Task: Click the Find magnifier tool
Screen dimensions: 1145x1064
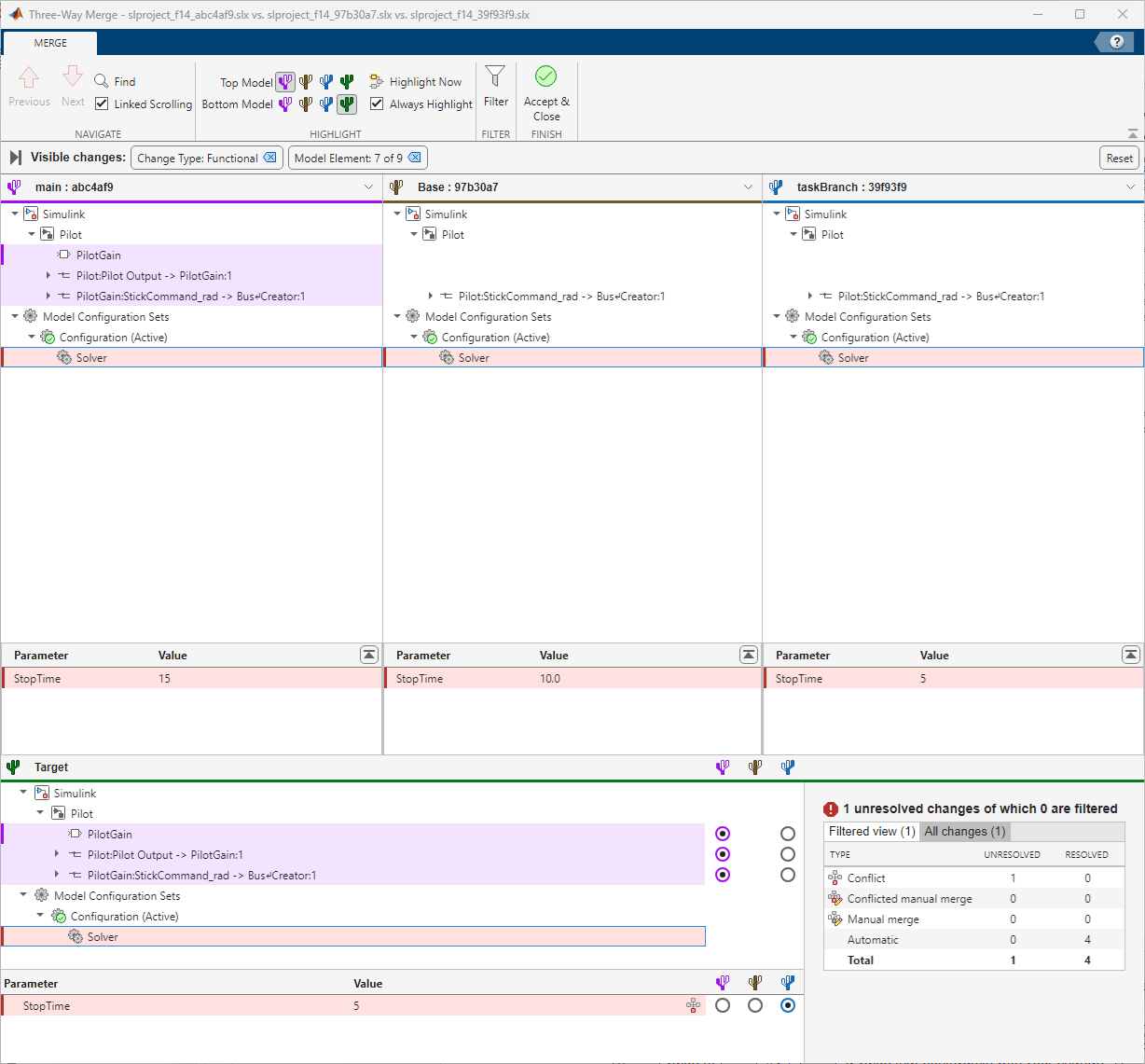Action: 115,82
